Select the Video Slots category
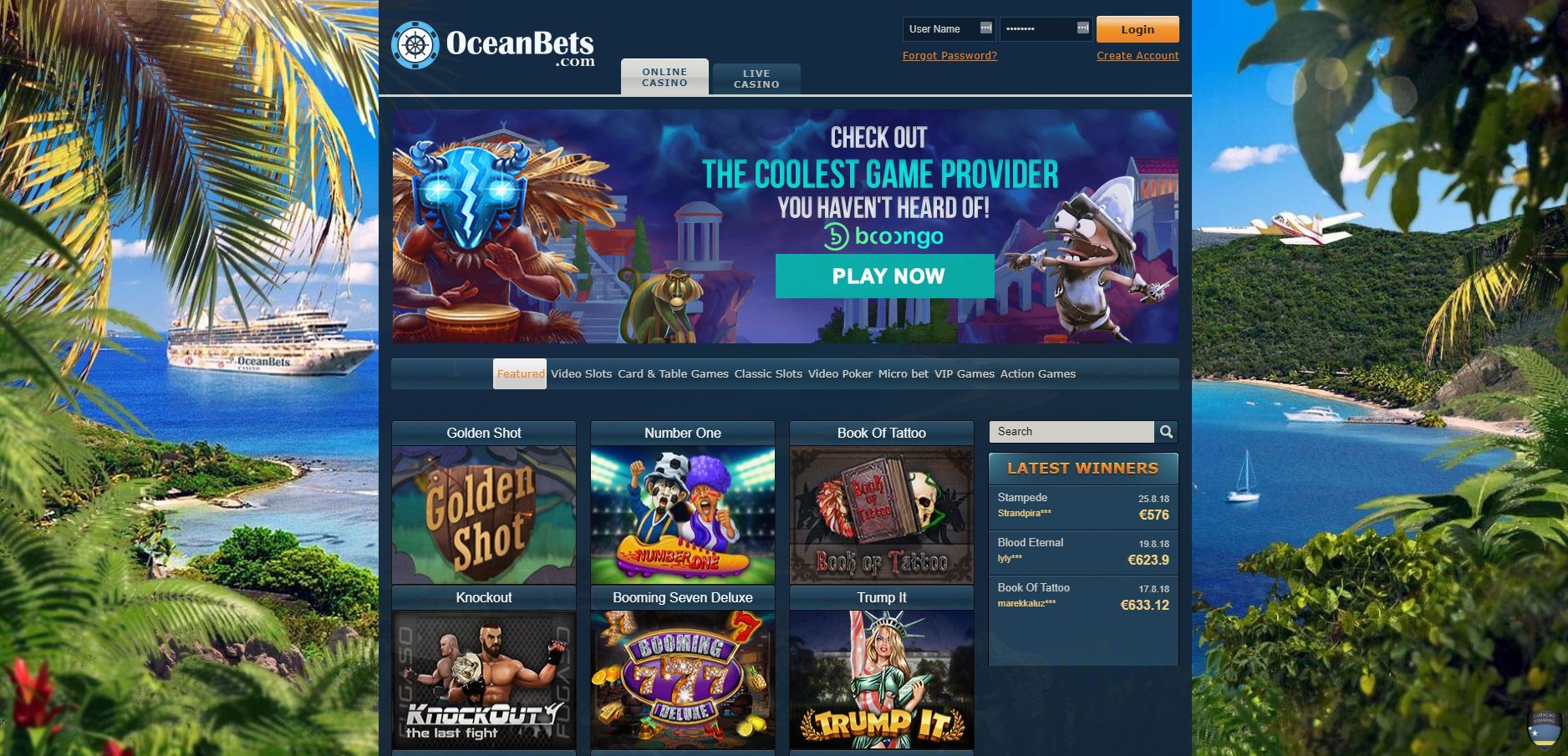 click(582, 373)
